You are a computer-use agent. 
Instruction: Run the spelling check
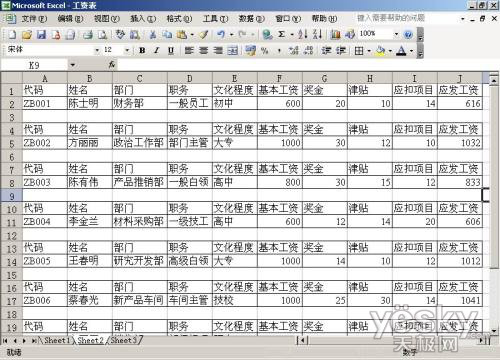(x=120, y=35)
